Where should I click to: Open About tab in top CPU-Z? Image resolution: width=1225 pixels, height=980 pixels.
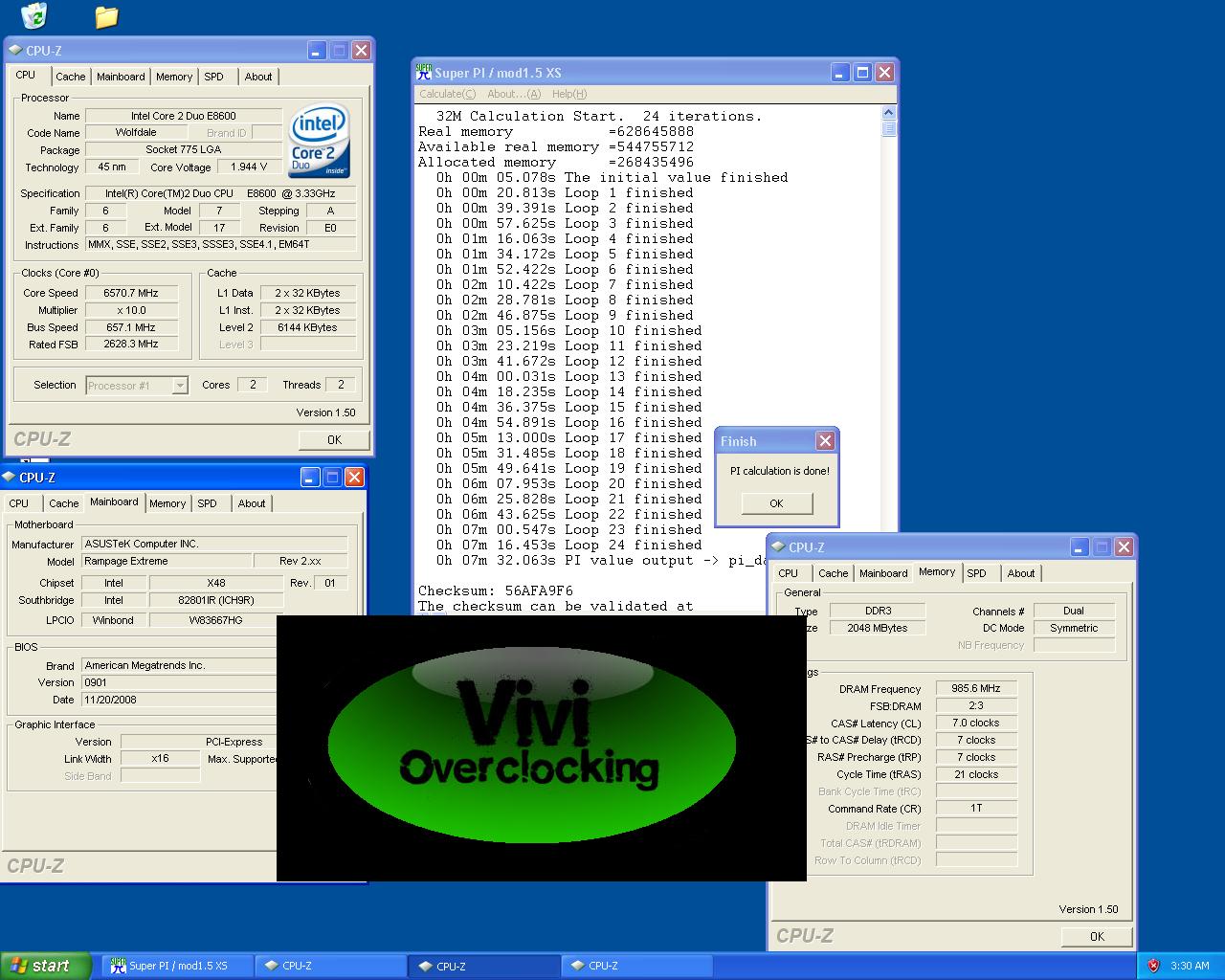point(258,77)
